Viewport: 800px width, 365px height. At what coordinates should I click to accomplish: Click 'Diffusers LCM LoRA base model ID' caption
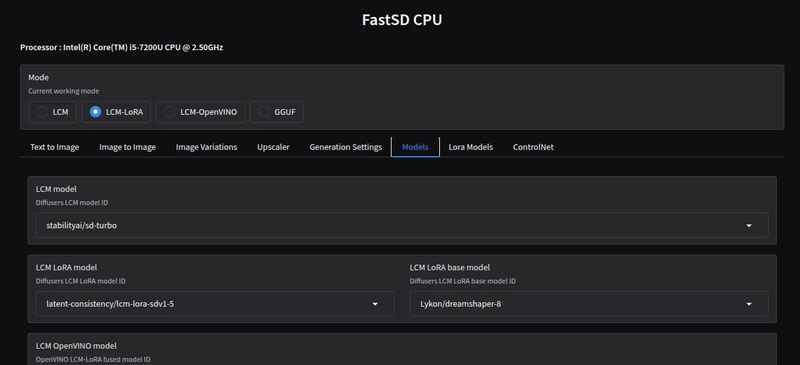coord(463,281)
